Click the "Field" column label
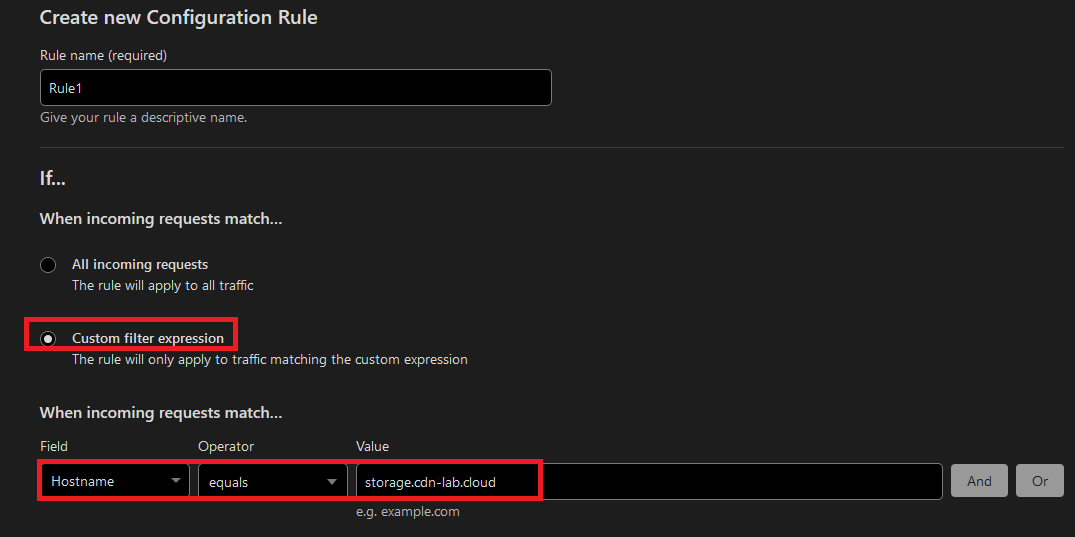Image resolution: width=1075 pixels, height=537 pixels. (54, 446)
